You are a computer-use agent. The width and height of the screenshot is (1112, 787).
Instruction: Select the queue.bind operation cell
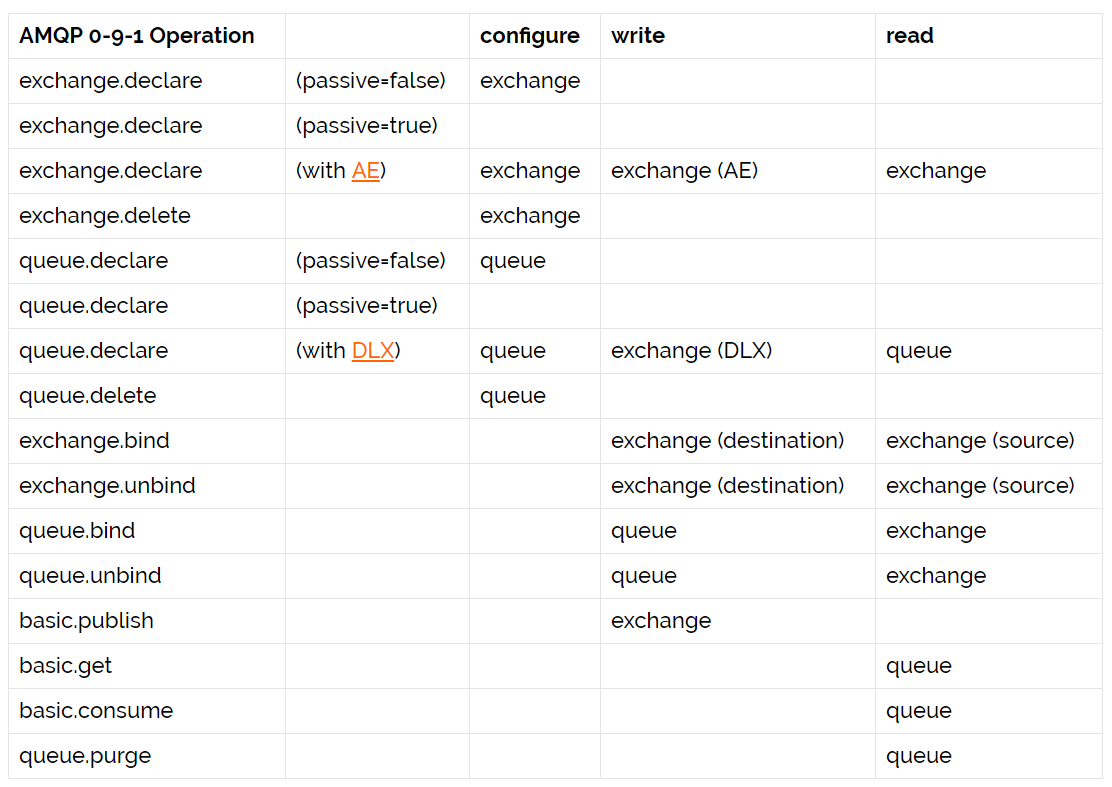point(77,531)
